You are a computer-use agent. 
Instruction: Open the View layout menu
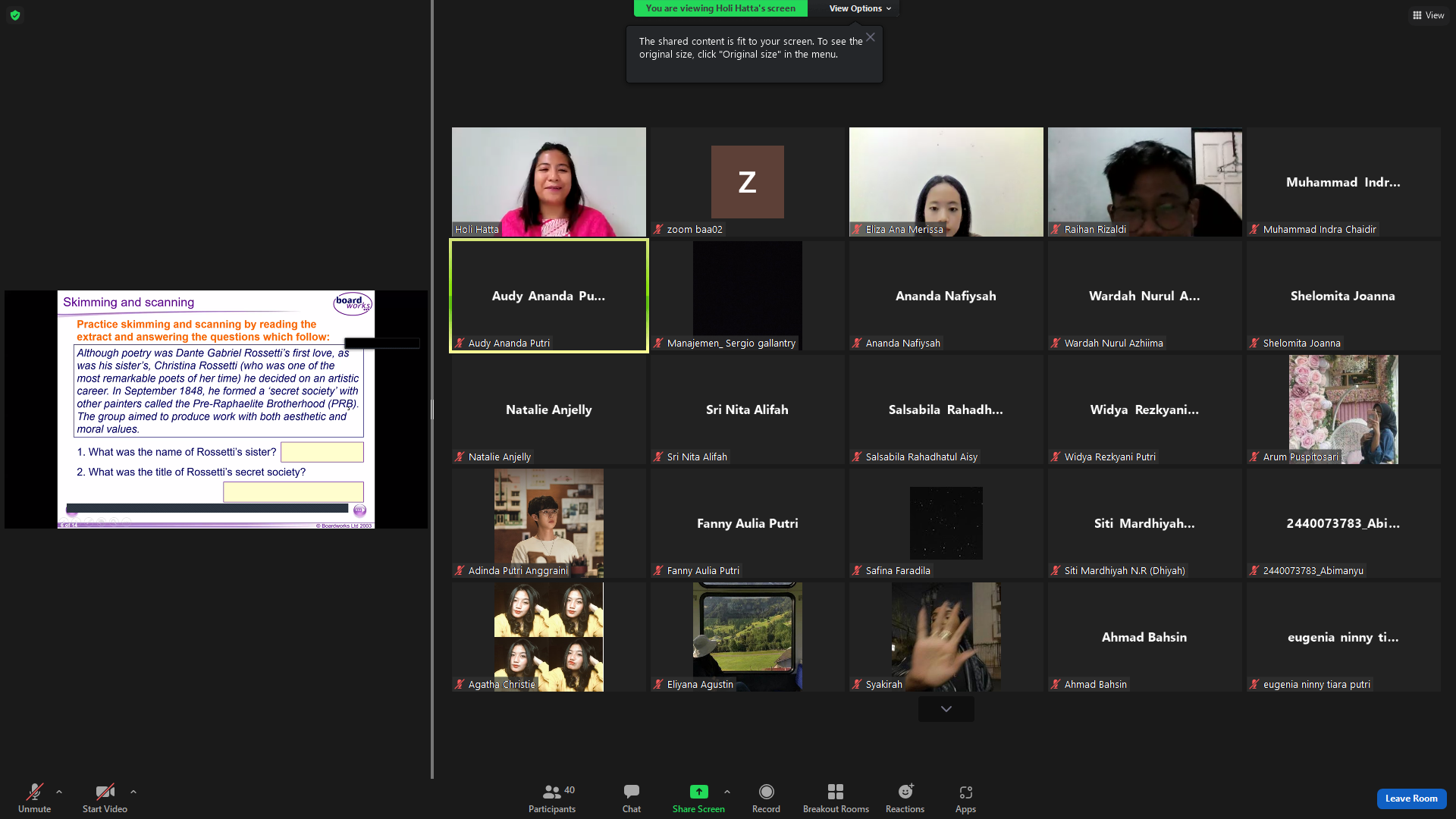click(1429, 15)
